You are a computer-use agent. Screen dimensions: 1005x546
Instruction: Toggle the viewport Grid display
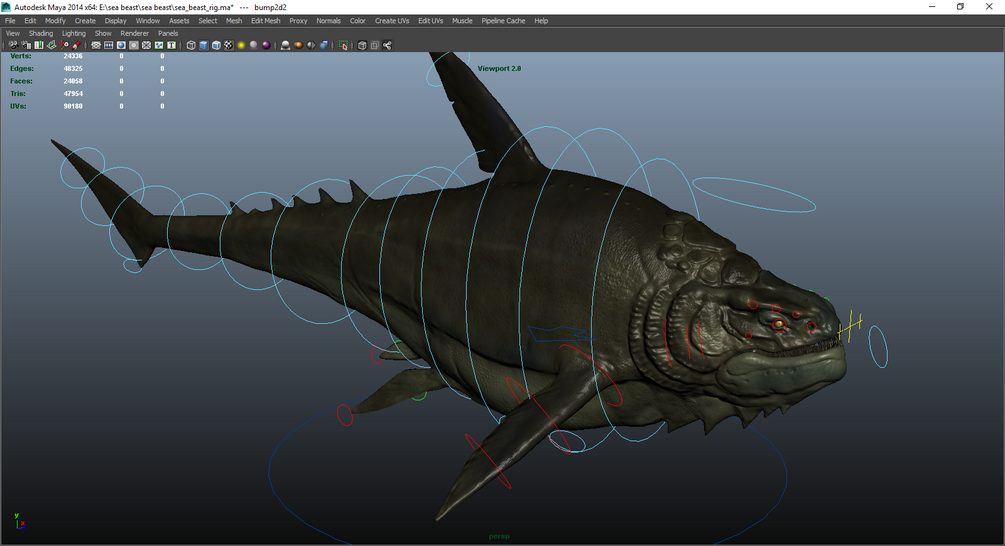96,45
